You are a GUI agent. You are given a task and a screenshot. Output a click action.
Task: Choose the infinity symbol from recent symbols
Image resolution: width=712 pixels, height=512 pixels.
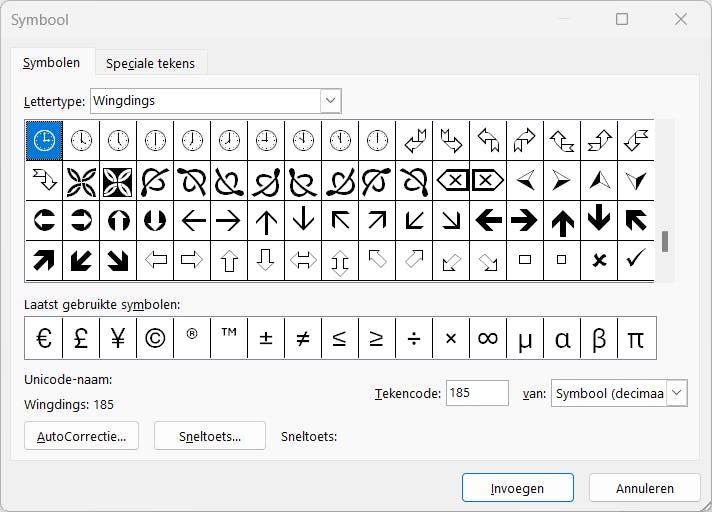487,339
